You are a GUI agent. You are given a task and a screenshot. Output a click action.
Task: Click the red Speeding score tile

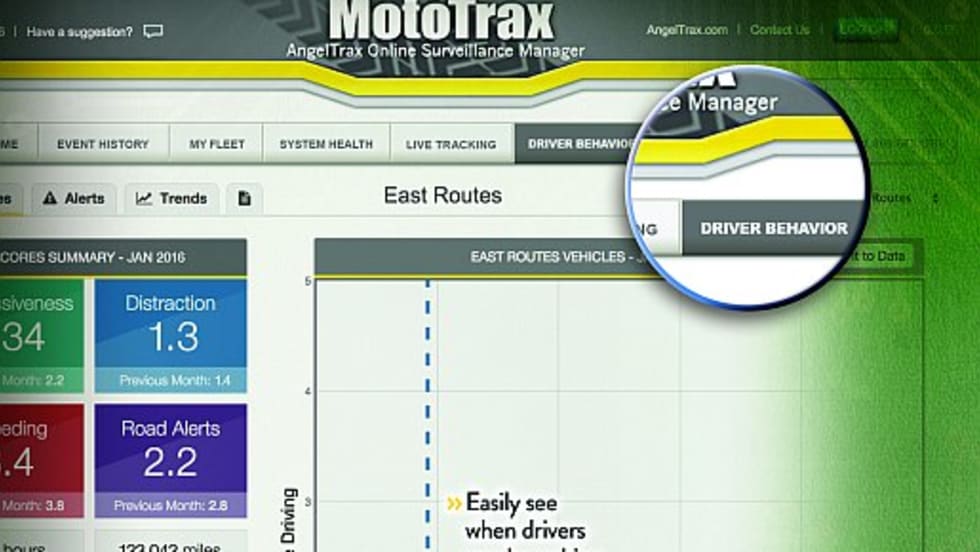coord(40,460)
